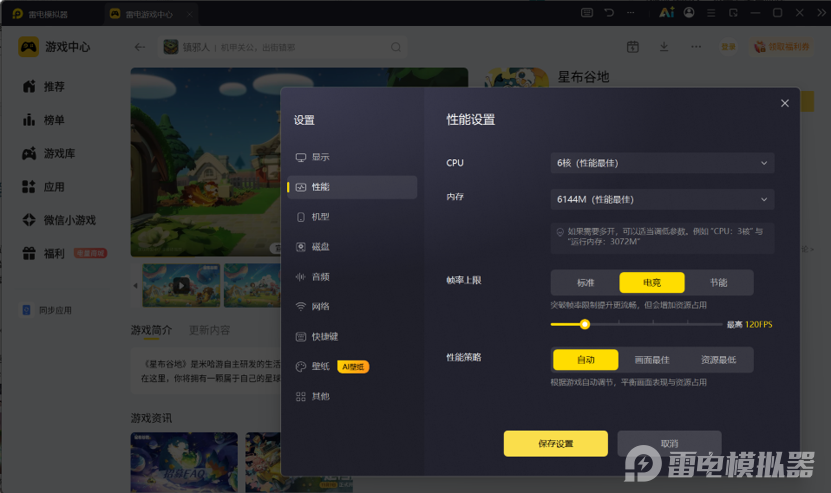Image resolution: width=831 pixels, height=493 pixels.
Task: Open the user account icon in title bar
Action: (x=689, y=13)
